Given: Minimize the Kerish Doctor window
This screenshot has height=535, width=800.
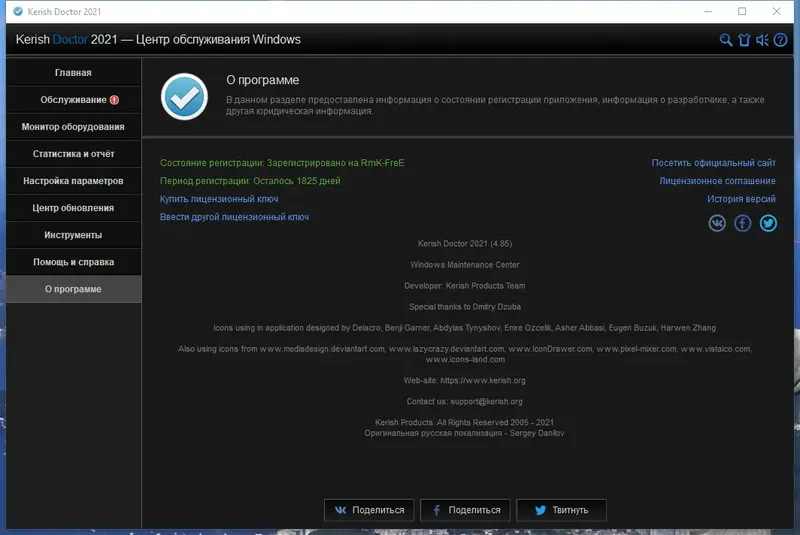Looking at the screenshot, I should [x=708, y=11].
